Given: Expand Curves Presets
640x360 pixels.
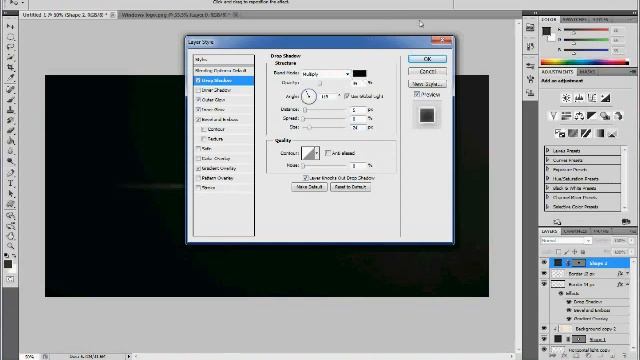Looking at the screenshot, I should 548,160.
